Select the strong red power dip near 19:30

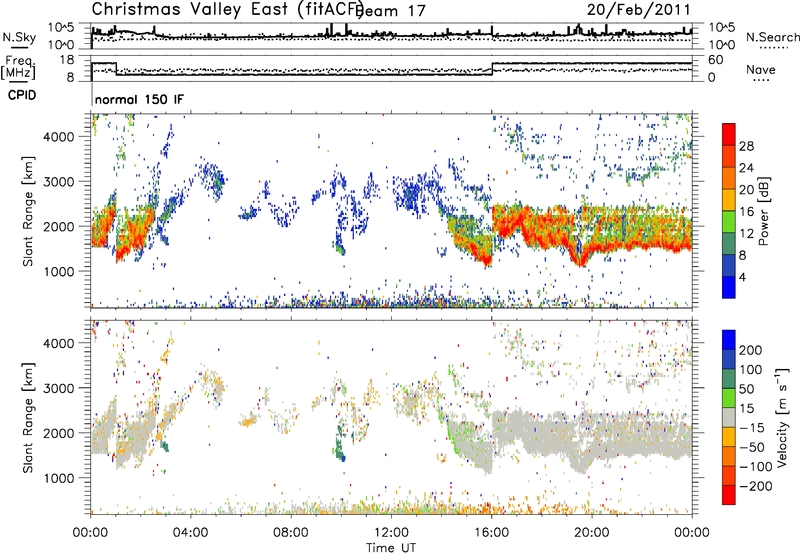click(x=579, y=258)
